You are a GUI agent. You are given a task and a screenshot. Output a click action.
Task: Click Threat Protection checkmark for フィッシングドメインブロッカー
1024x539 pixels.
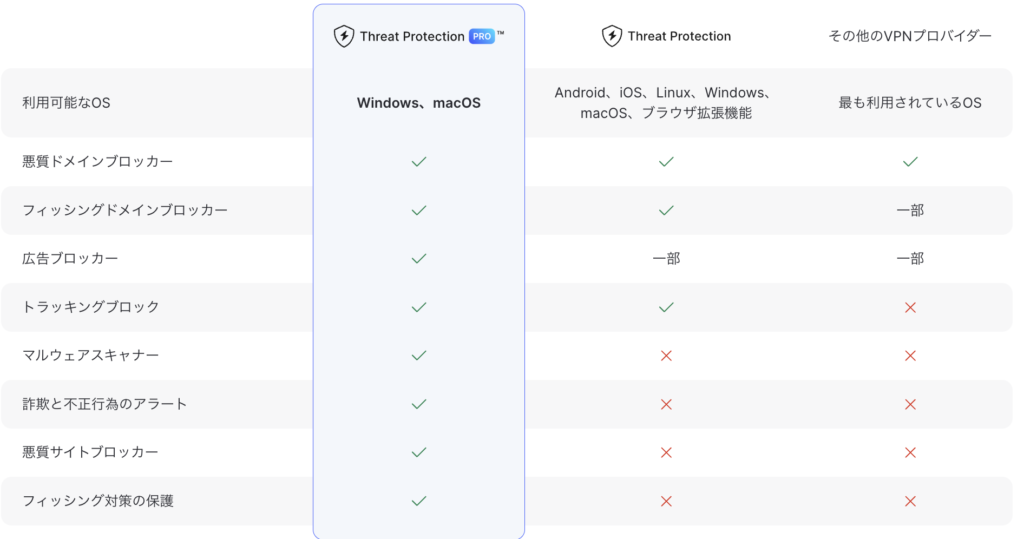[x=666, y=210]
